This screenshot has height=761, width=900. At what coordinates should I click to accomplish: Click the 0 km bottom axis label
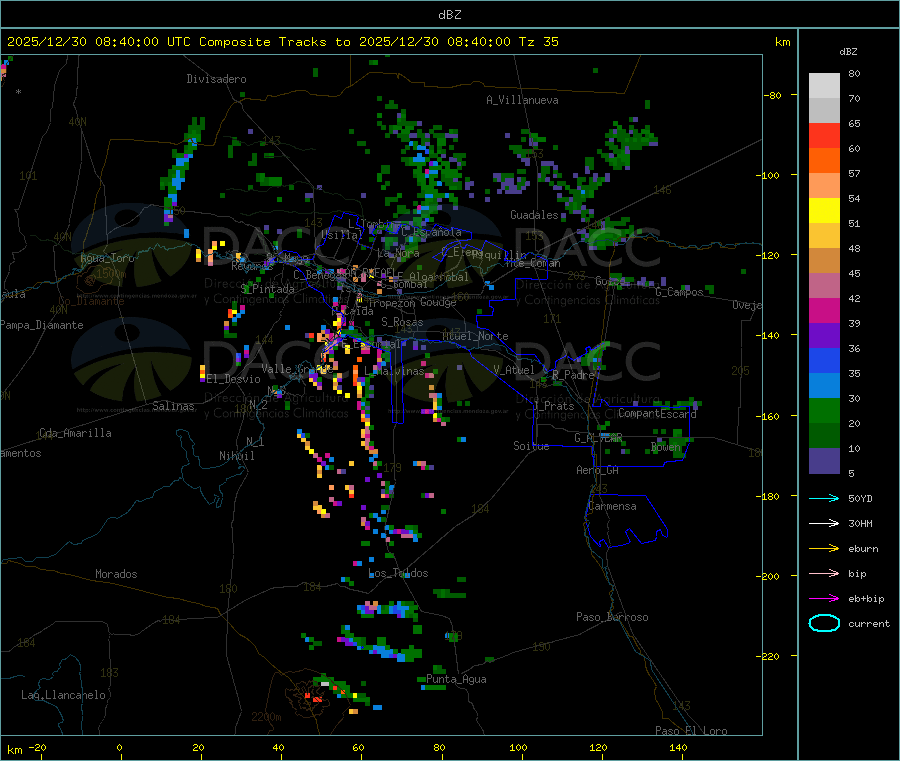(119, 747)
